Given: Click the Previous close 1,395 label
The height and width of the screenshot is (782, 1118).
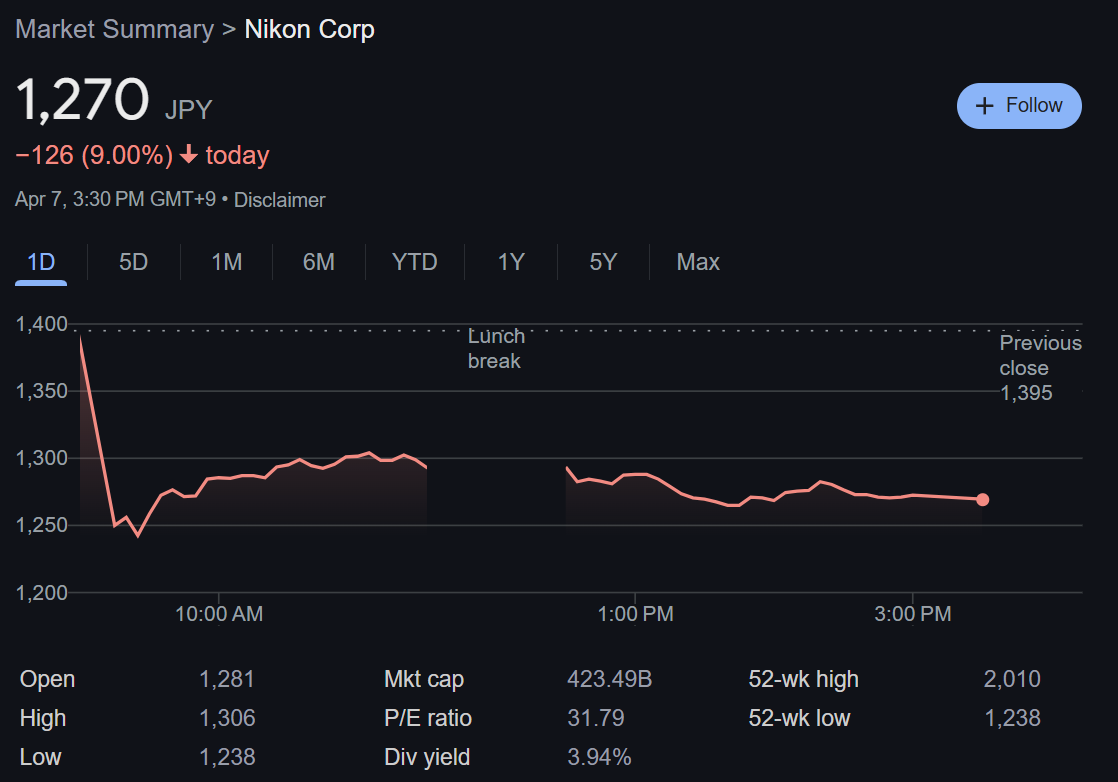Looking at the screenshot, I should (x=1039, y=368).
